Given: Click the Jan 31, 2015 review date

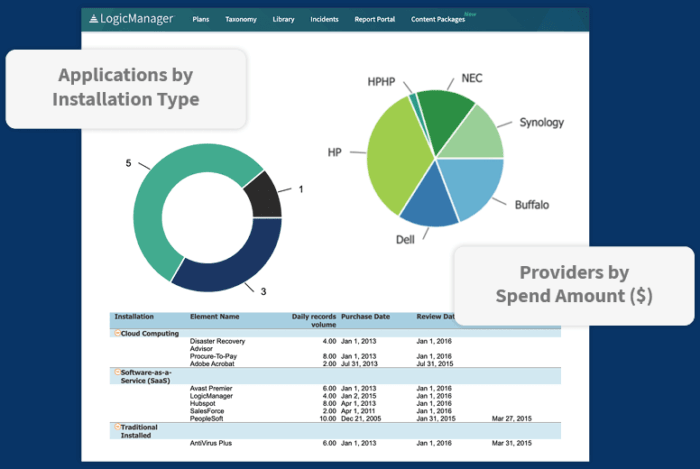Looking at the screenshot, I should pyautogui.click(x=436, y=419).
